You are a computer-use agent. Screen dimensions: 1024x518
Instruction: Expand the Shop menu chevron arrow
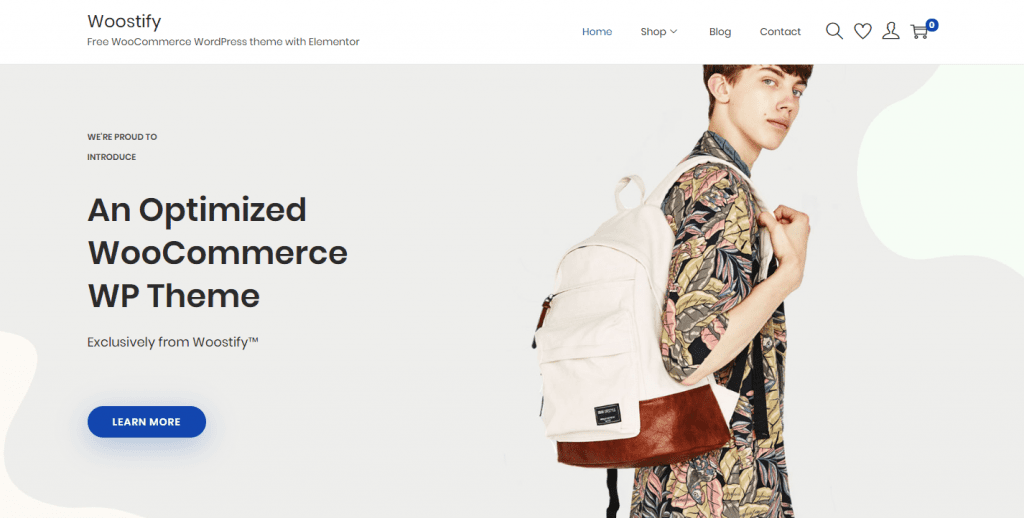coord(674,31)
